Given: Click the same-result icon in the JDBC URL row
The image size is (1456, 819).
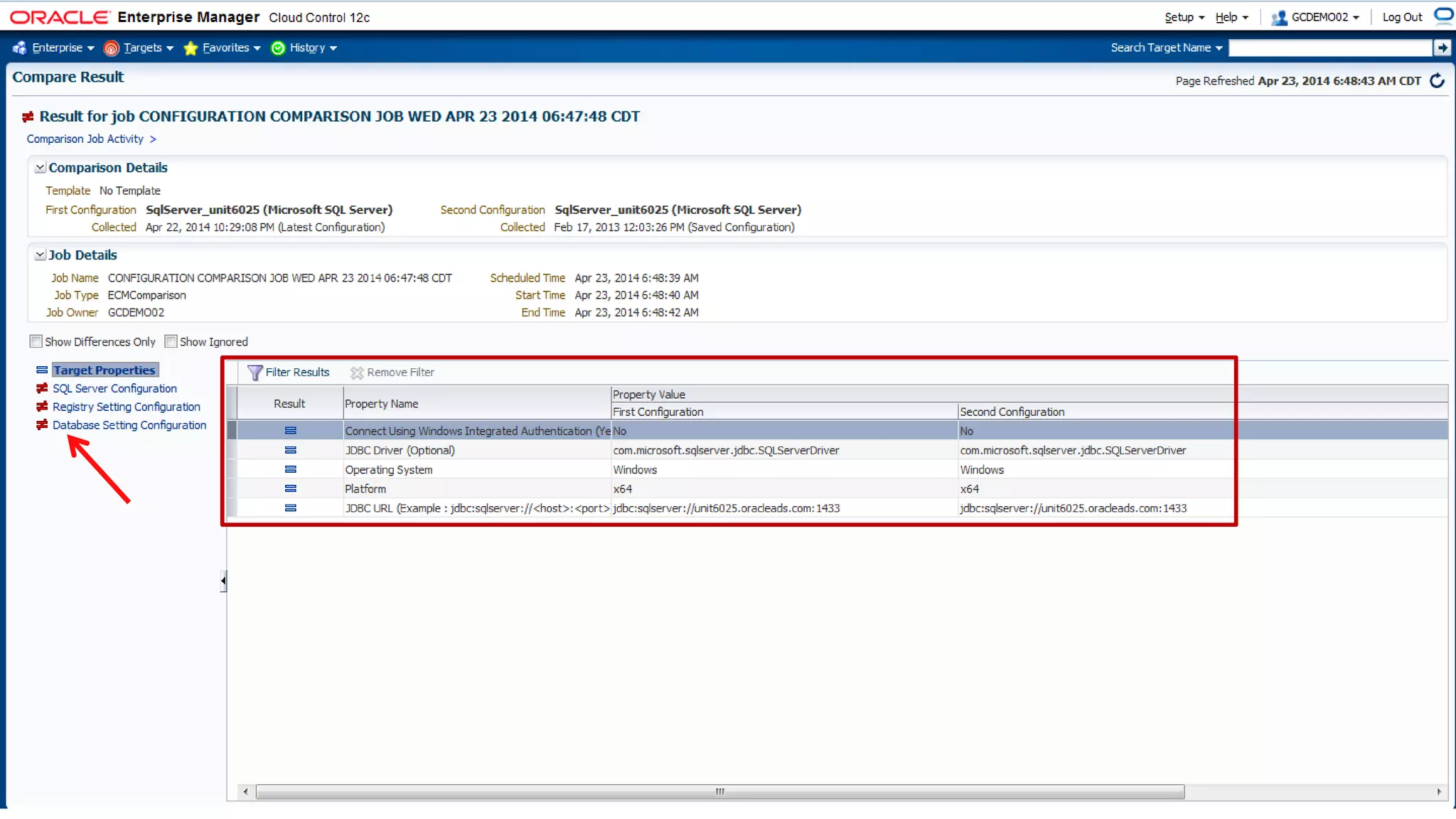Looking at the screenshot, I should pos(290,508).
